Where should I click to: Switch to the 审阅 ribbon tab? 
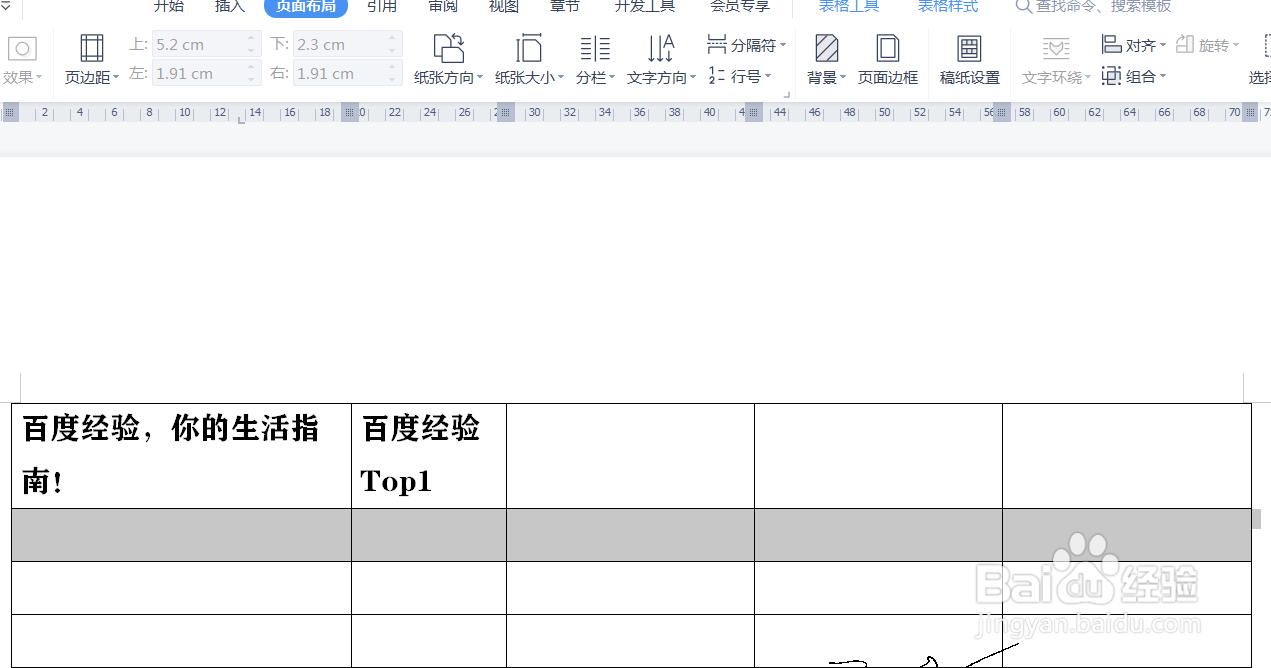coord(442,6)
